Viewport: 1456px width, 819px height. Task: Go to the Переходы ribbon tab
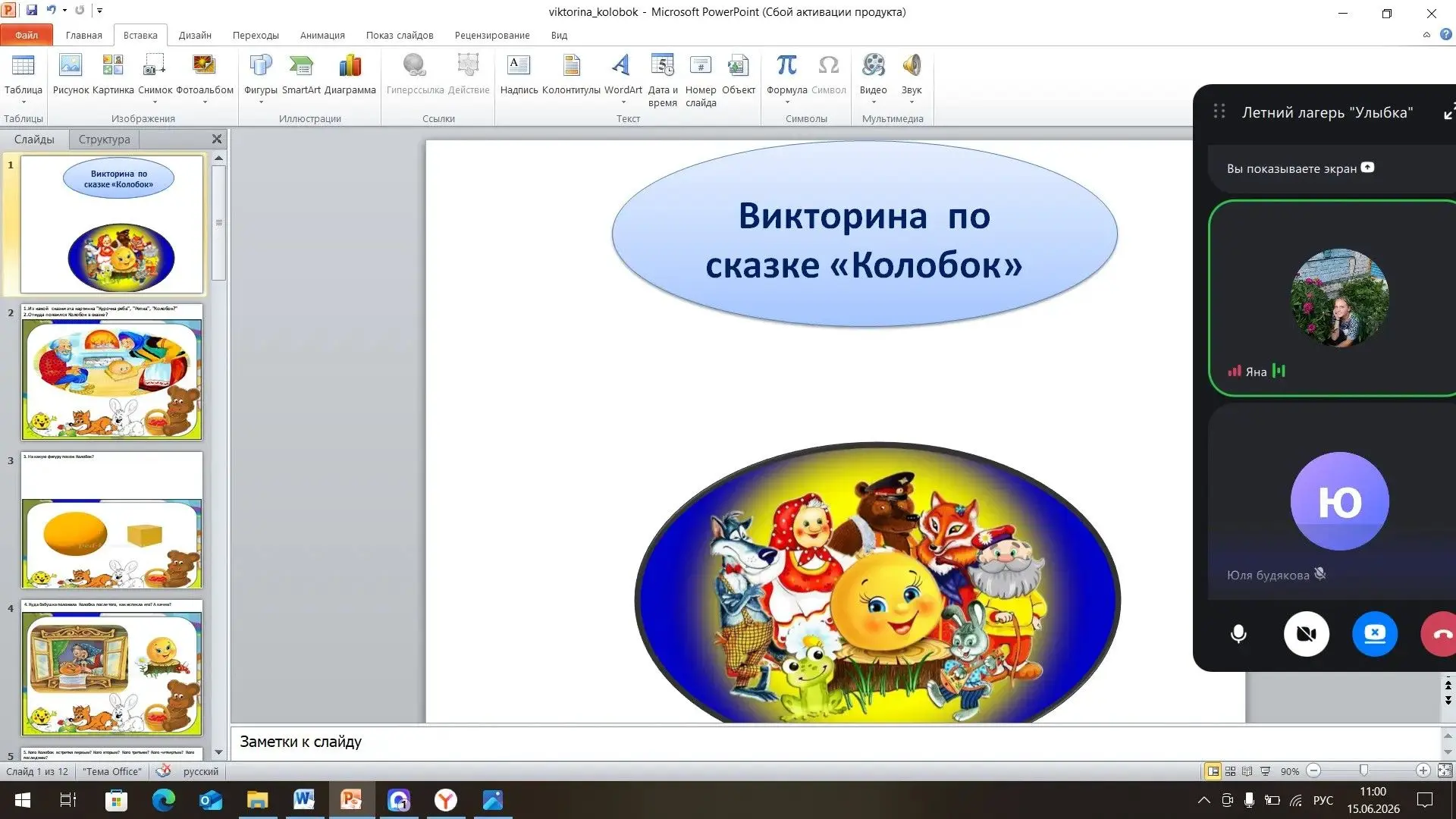coord(256,35)
